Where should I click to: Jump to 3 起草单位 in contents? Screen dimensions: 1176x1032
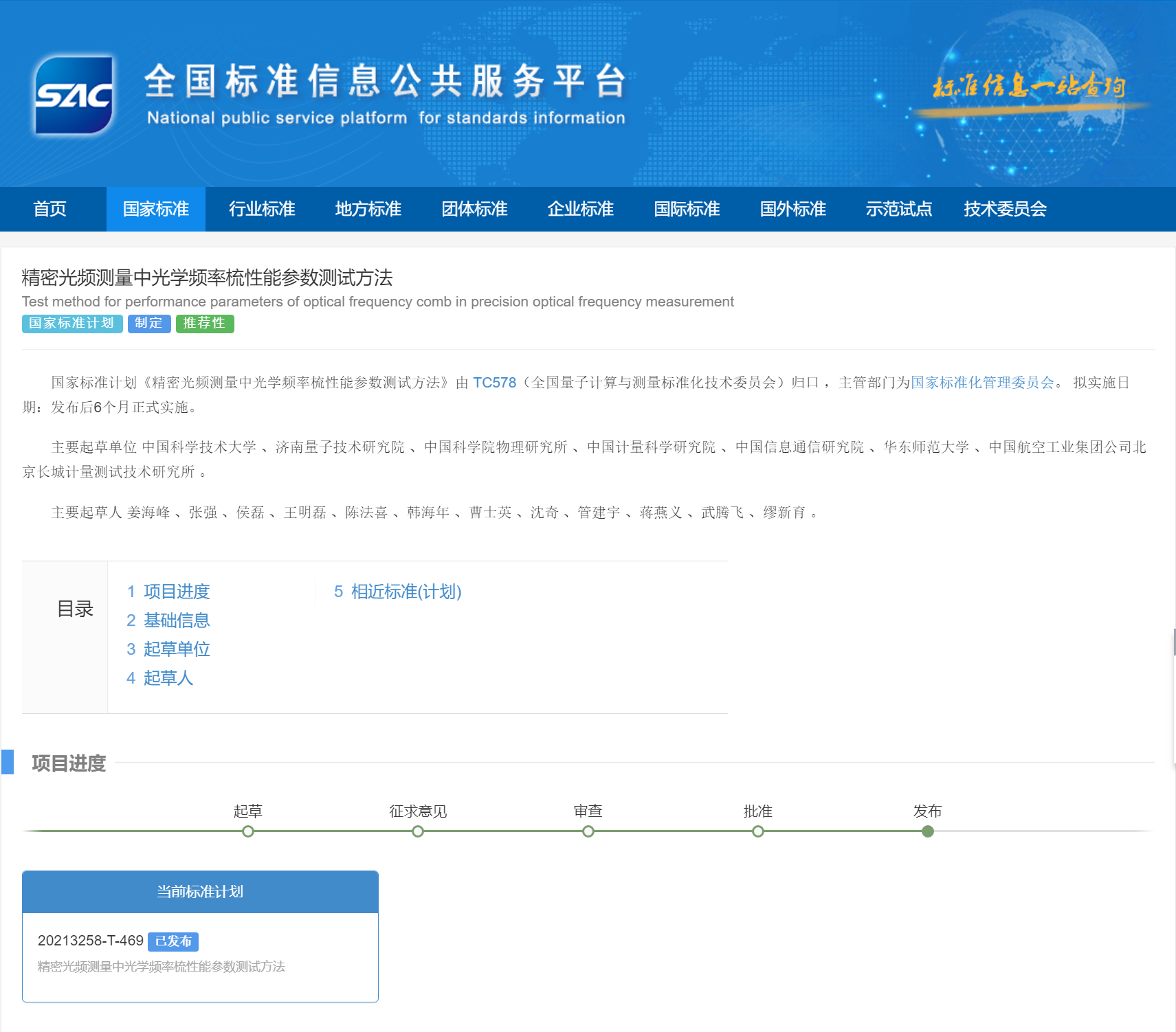coord(168,649)
